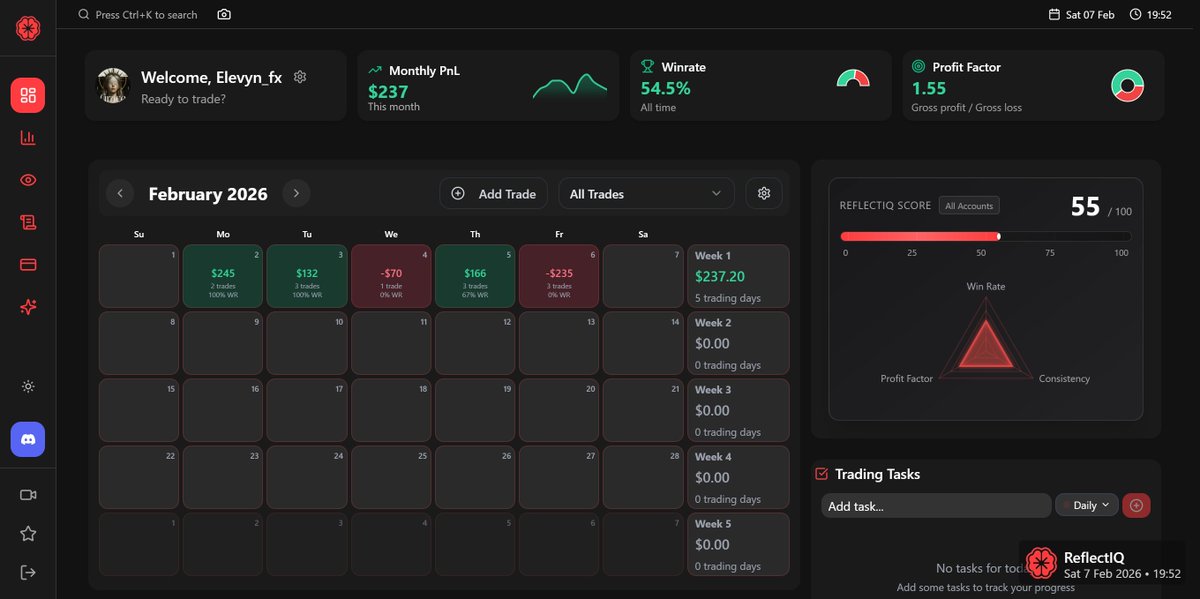Click the 19:52 clock in top bar

(x=1151, y=15)
